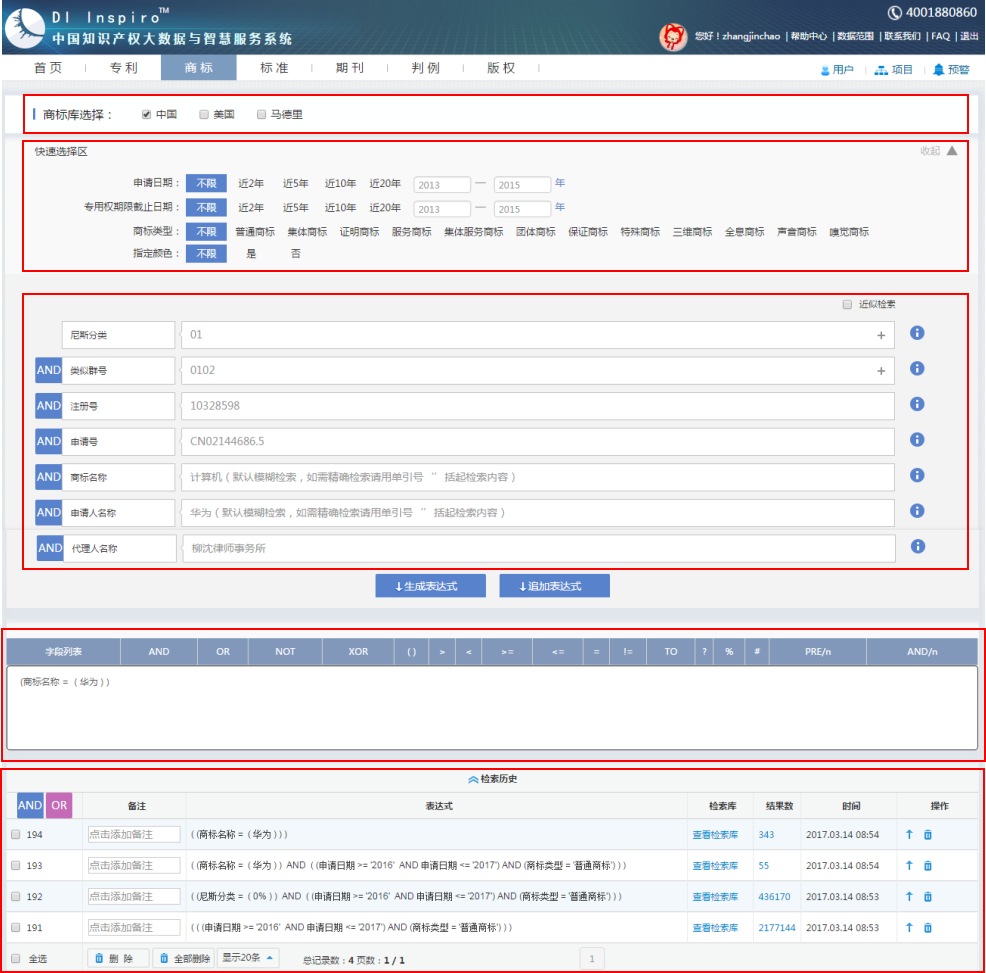Open the 项目 hierarchy icon
The height and width of the screenshot is (973, 986).
(880, 70)
